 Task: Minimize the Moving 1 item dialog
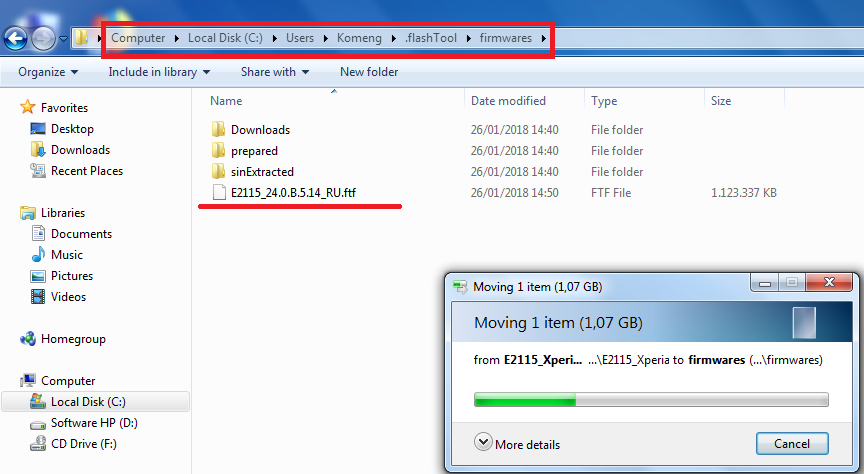tap(764, 283)
